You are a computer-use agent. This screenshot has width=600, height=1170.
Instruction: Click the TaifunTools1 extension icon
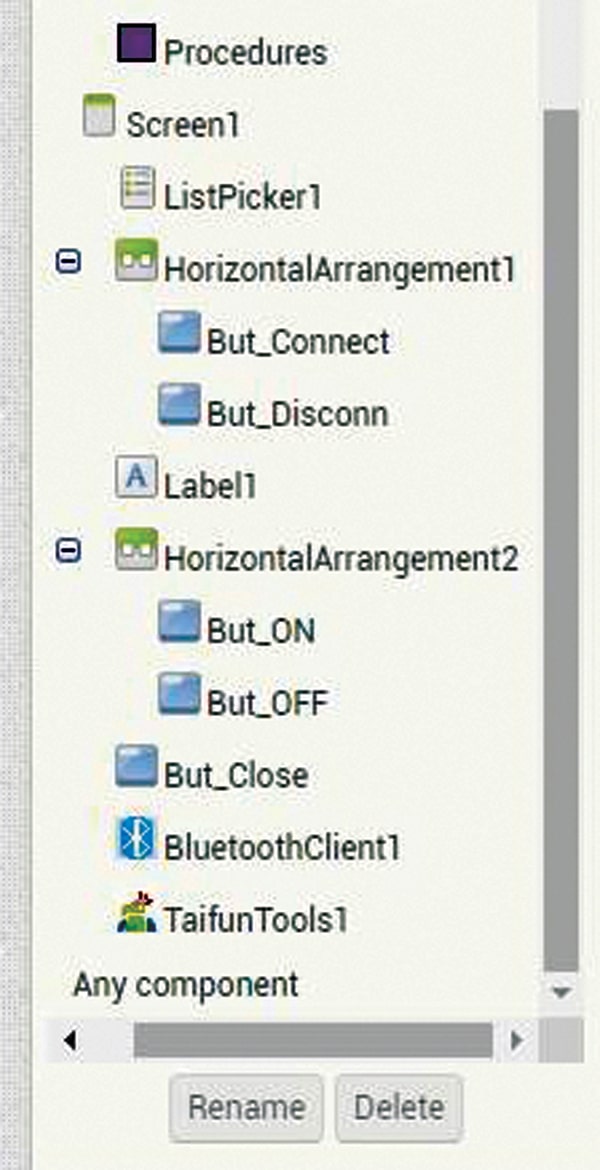tap(136, 912)
